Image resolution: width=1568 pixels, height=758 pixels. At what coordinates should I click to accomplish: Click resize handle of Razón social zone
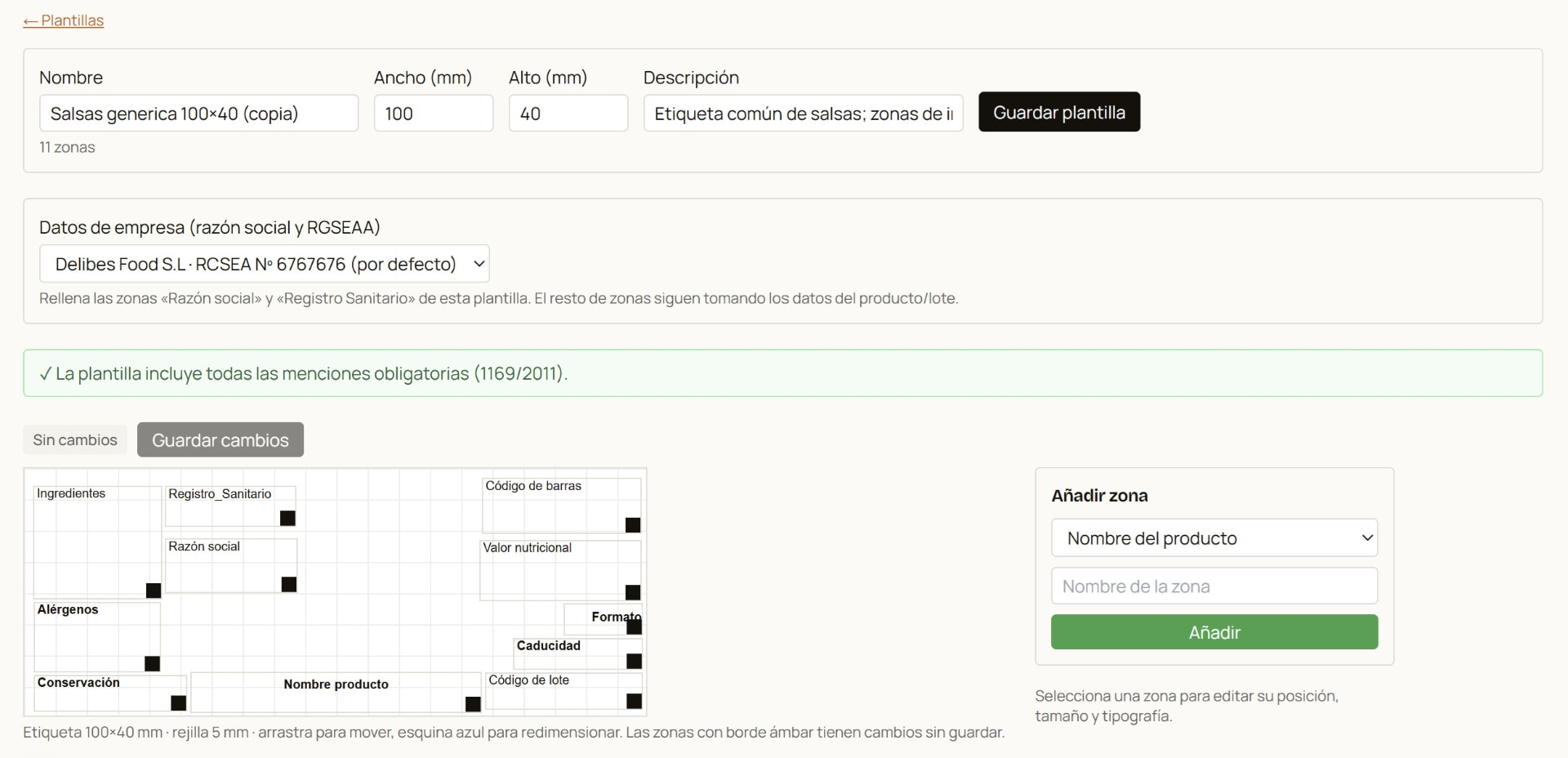[x=289, y=584]
